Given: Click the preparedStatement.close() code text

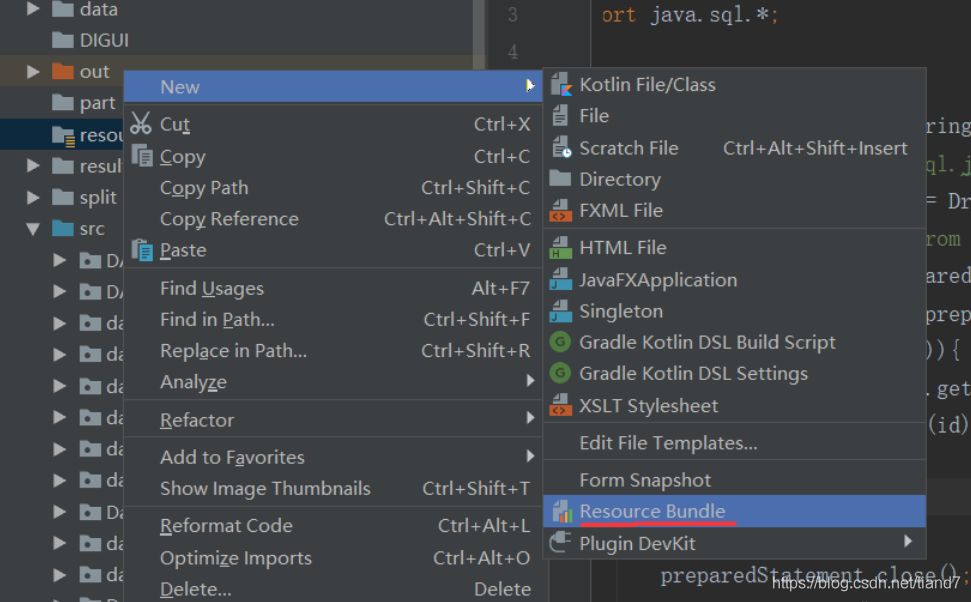Looking at the screenshot, I should [x=815, y=577].
